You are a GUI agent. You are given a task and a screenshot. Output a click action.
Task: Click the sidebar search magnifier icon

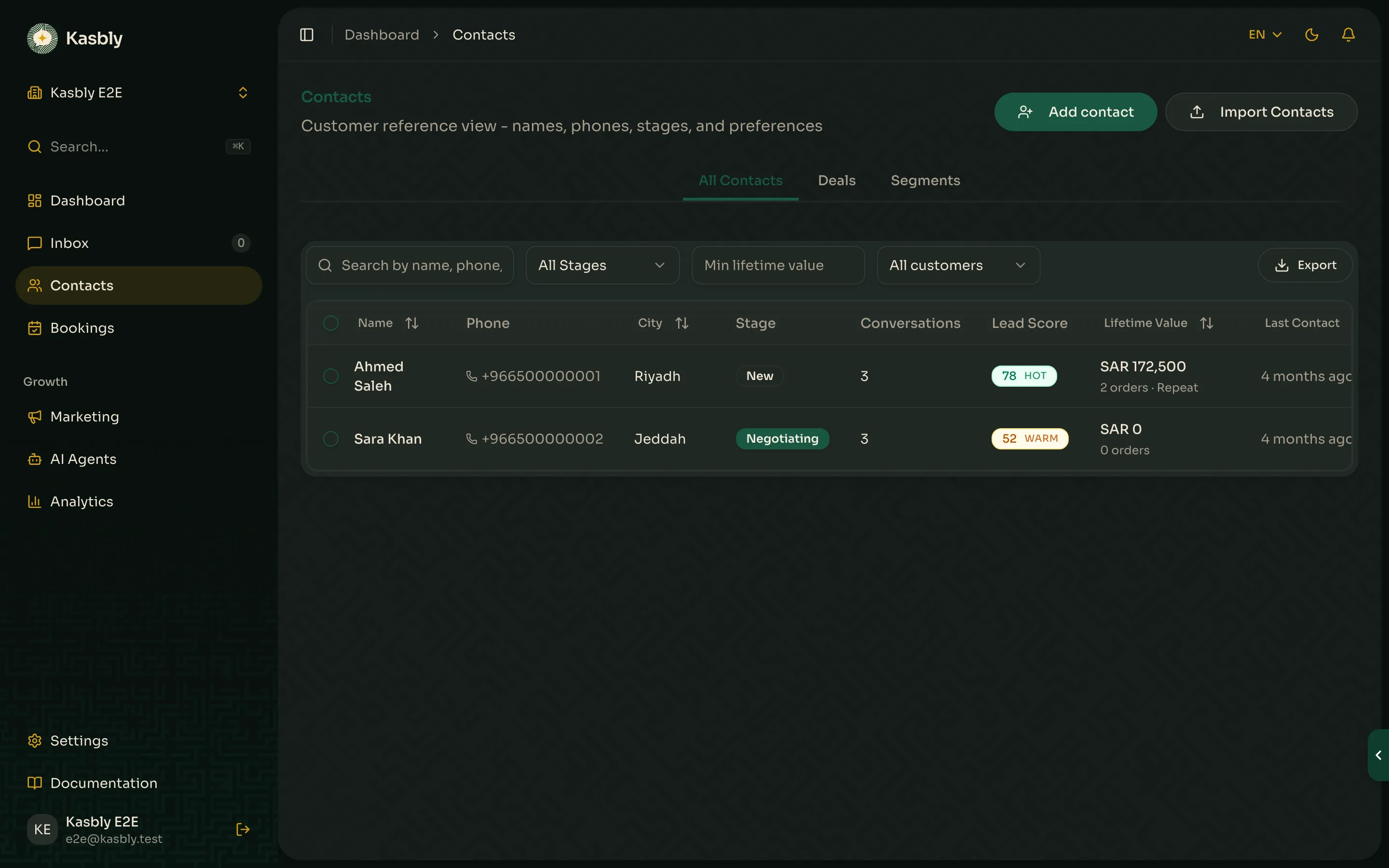coord(34,147)
